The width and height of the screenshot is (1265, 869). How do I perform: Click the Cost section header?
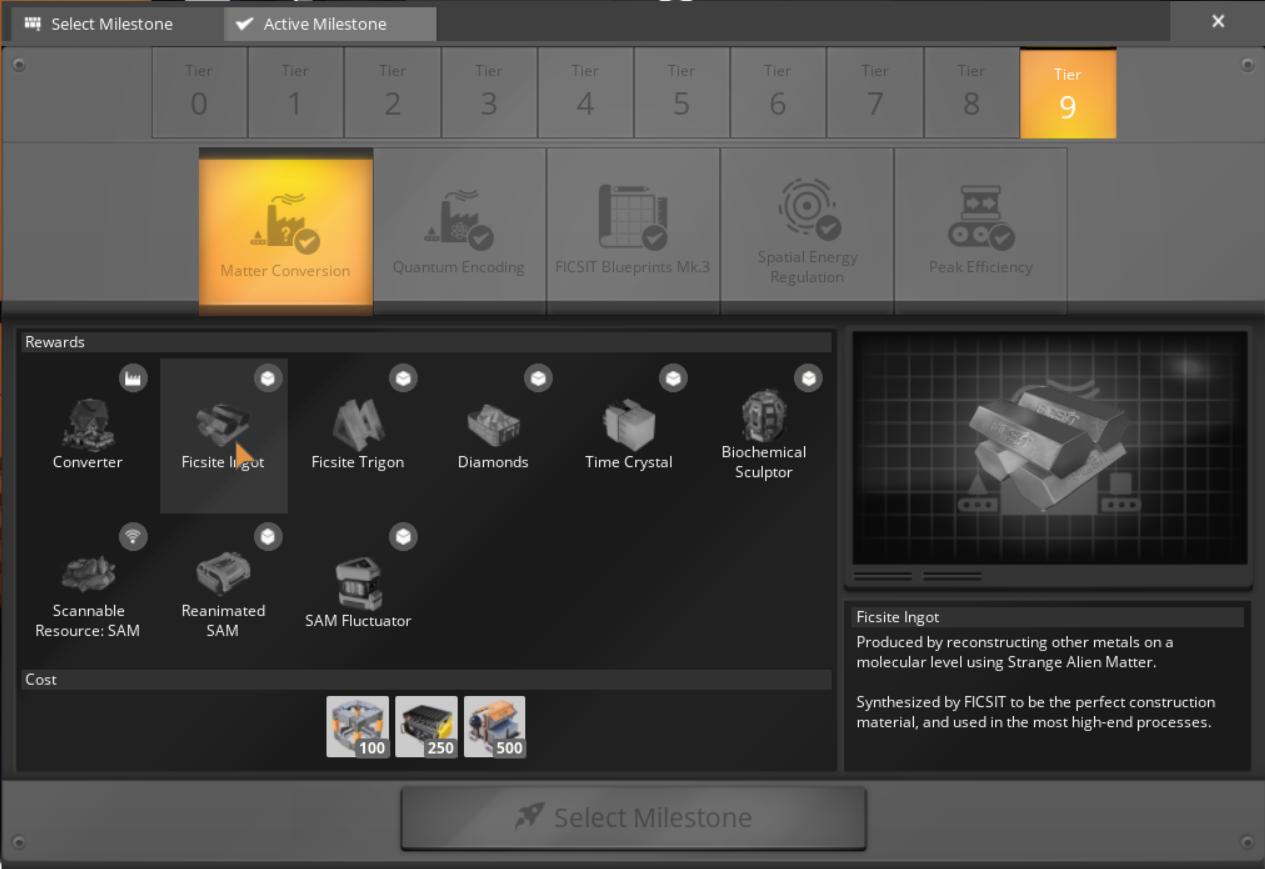(426, 680)
